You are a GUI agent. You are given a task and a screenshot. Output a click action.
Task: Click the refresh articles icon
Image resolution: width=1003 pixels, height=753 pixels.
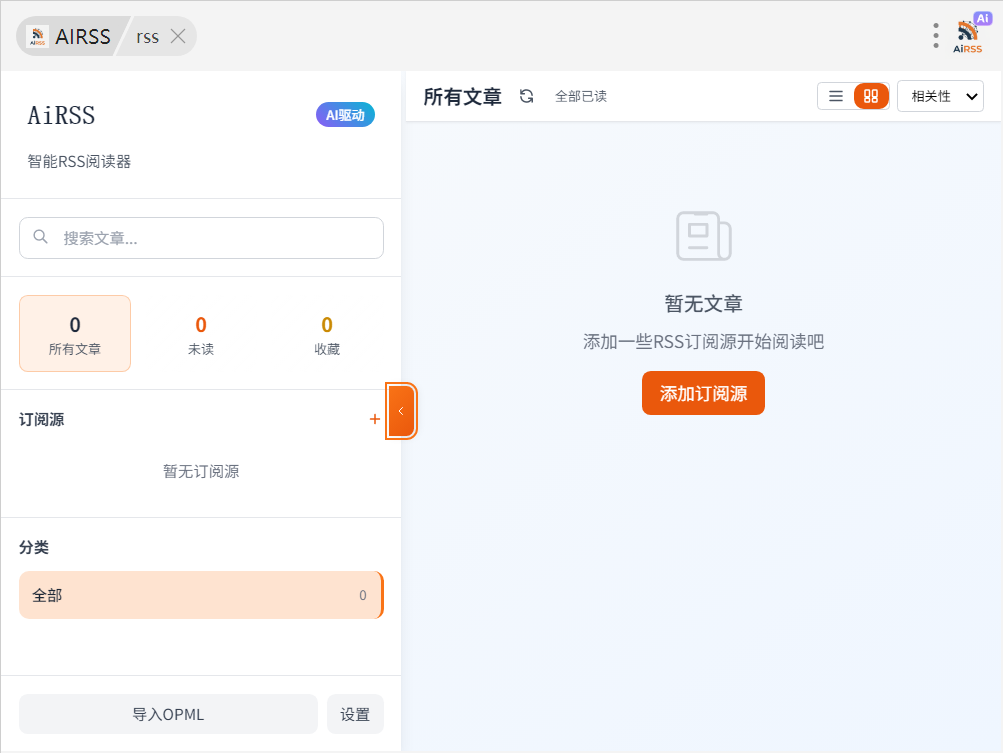point(527,96)
